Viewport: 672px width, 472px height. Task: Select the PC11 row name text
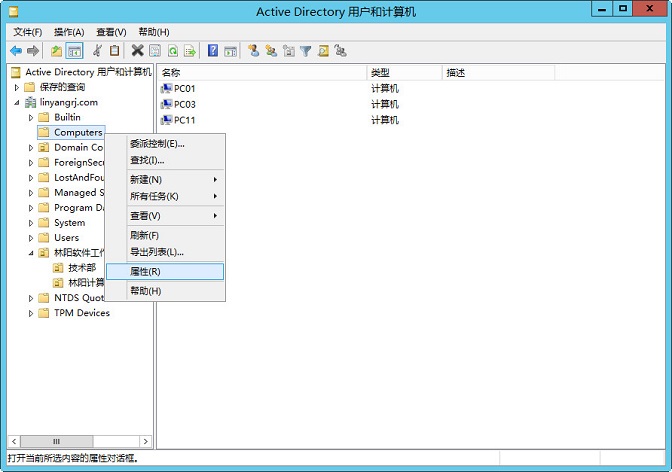click(184, 120)
